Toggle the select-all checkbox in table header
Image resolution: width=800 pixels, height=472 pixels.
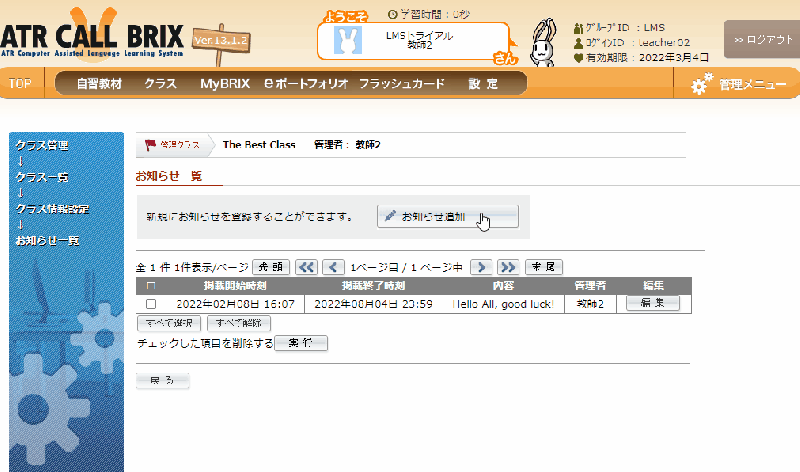[x=151, y=286]
